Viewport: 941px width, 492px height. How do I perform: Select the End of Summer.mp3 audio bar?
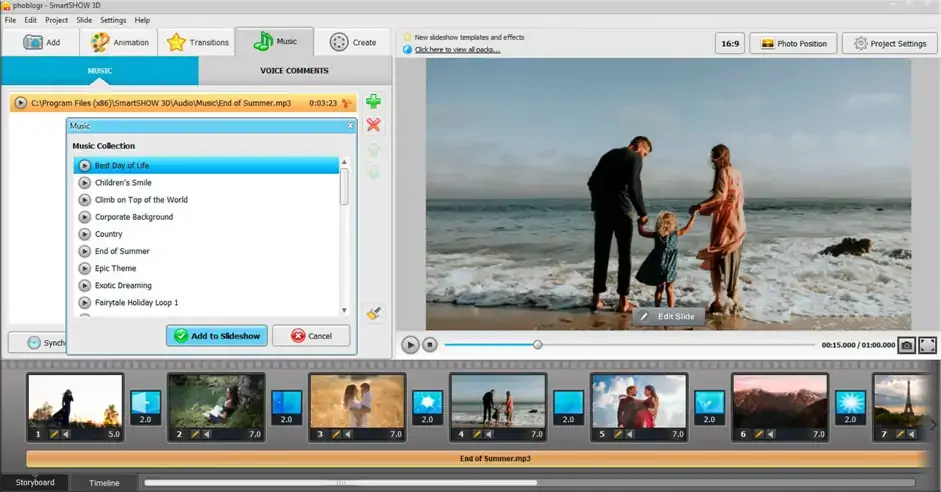477,458
